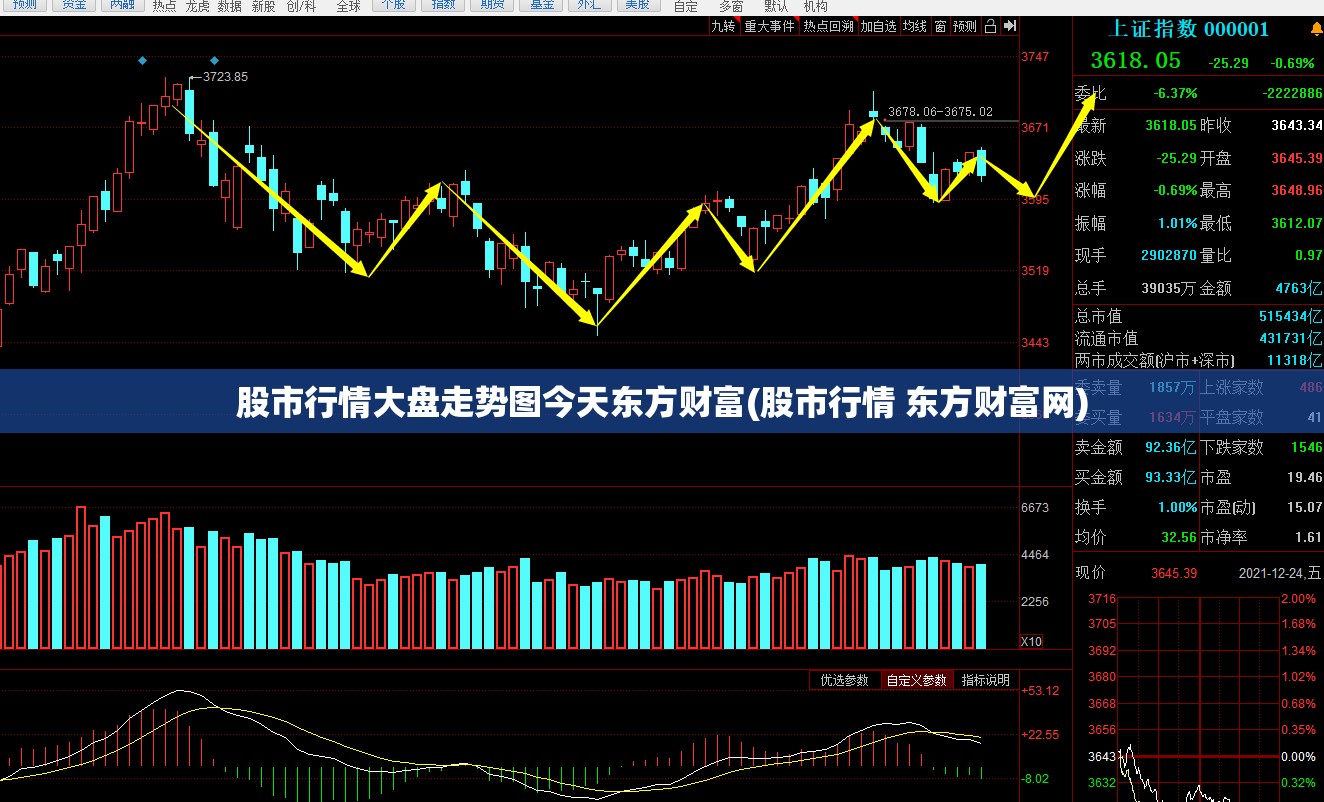Click the right blue diamond event marker
Screen dimensions: 1324x802
coord(214,61)
